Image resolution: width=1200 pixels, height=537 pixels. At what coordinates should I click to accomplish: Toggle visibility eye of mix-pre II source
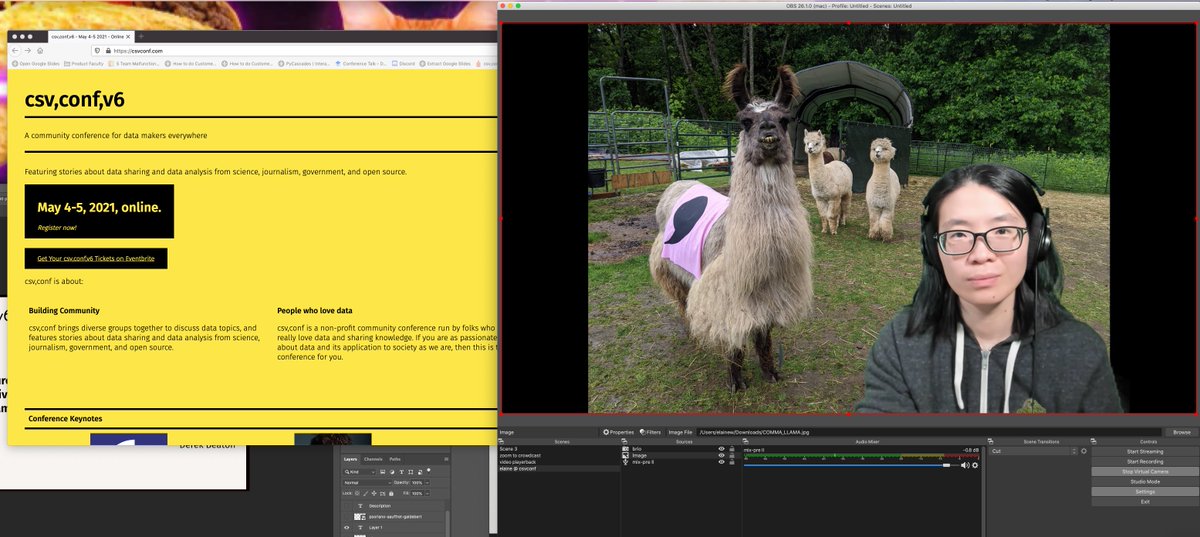click(x=721, y=462)
